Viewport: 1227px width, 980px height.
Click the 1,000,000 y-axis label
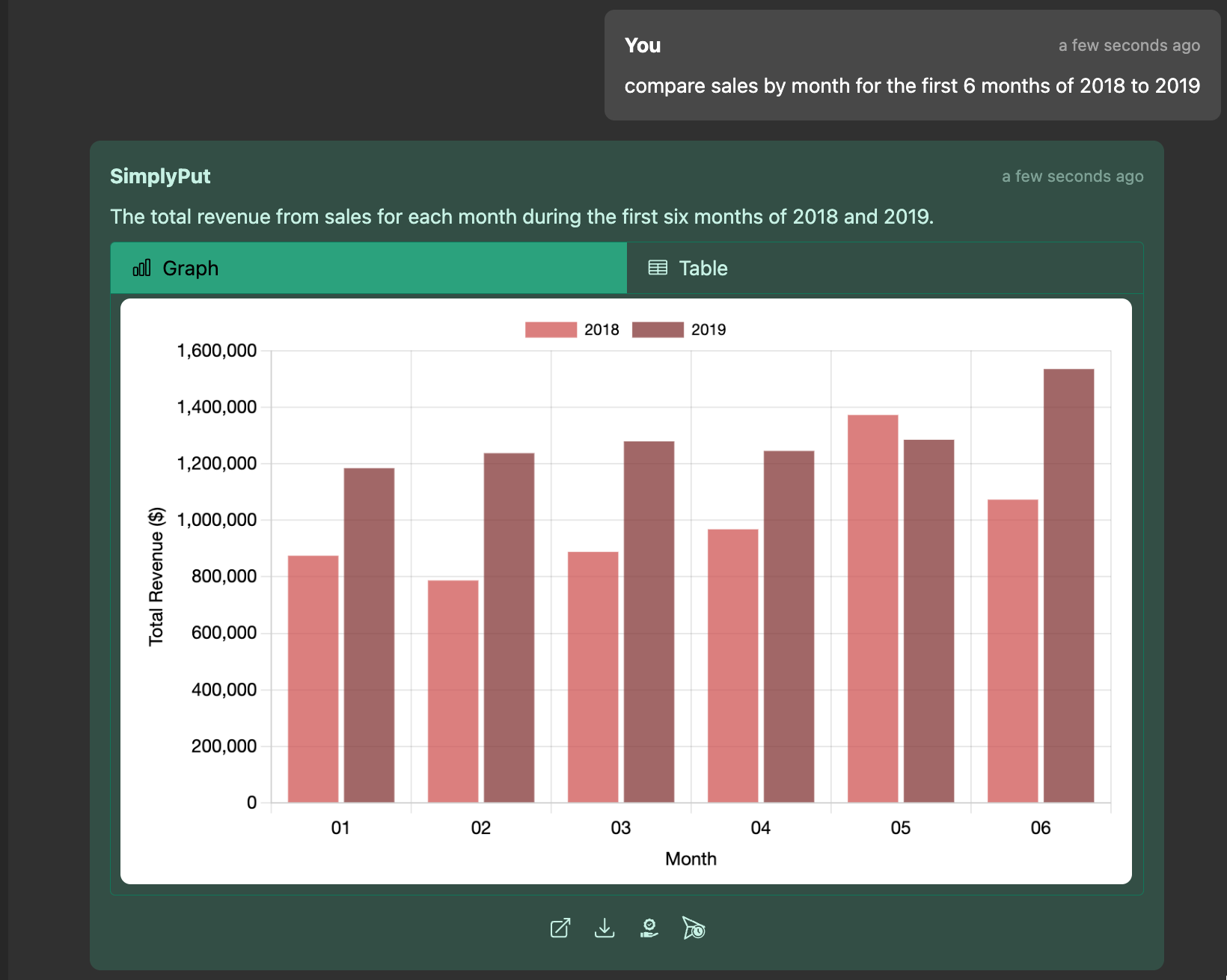point(216,520)
